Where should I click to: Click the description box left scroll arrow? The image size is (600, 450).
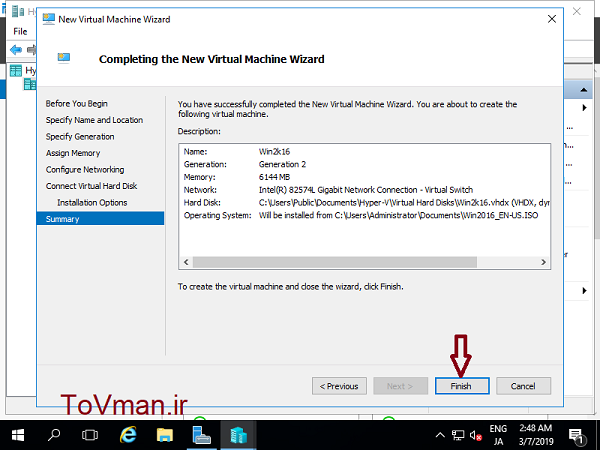click(186, 262)
